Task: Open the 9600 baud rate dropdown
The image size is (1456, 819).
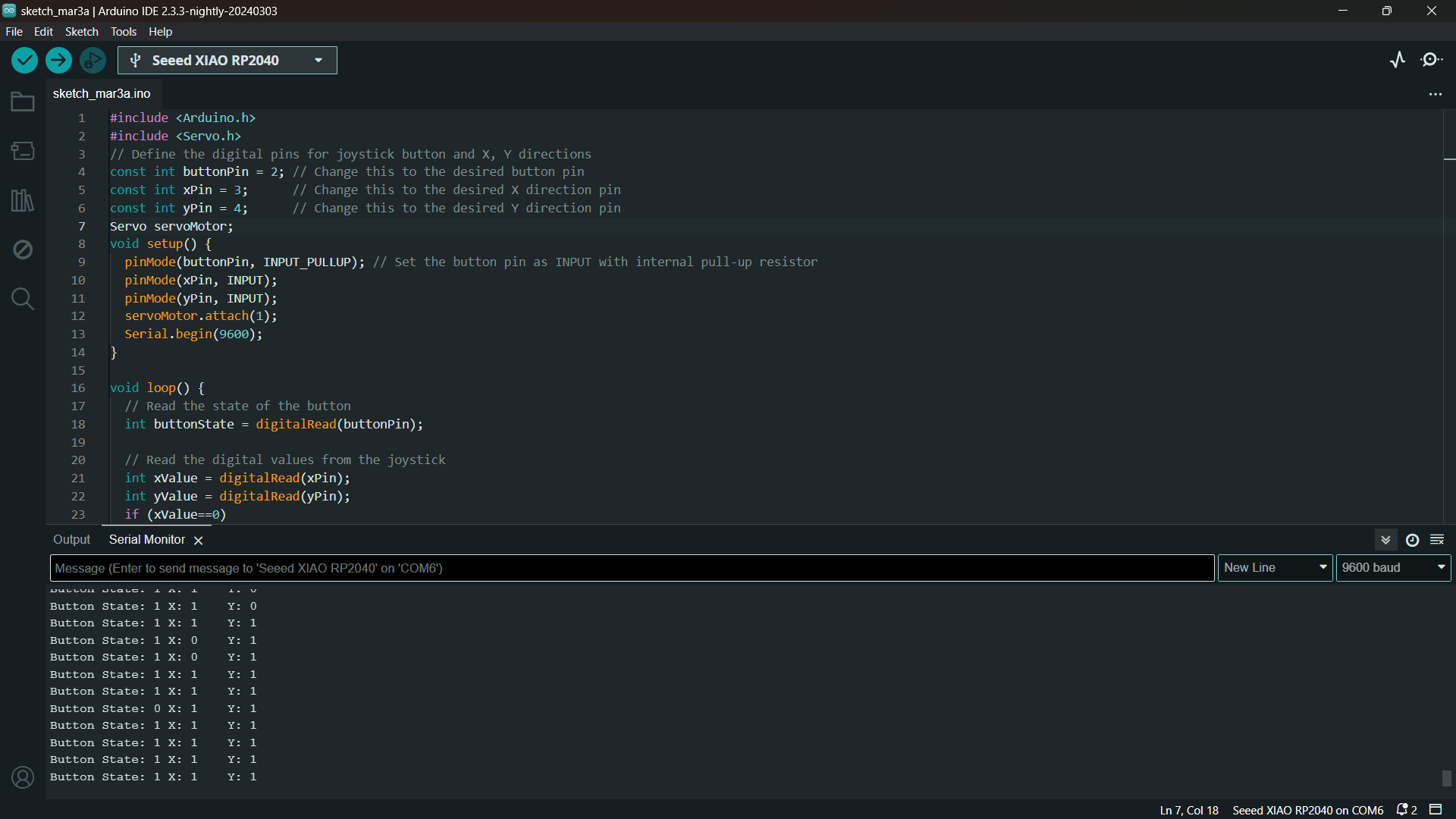Action: point(1393,568)
